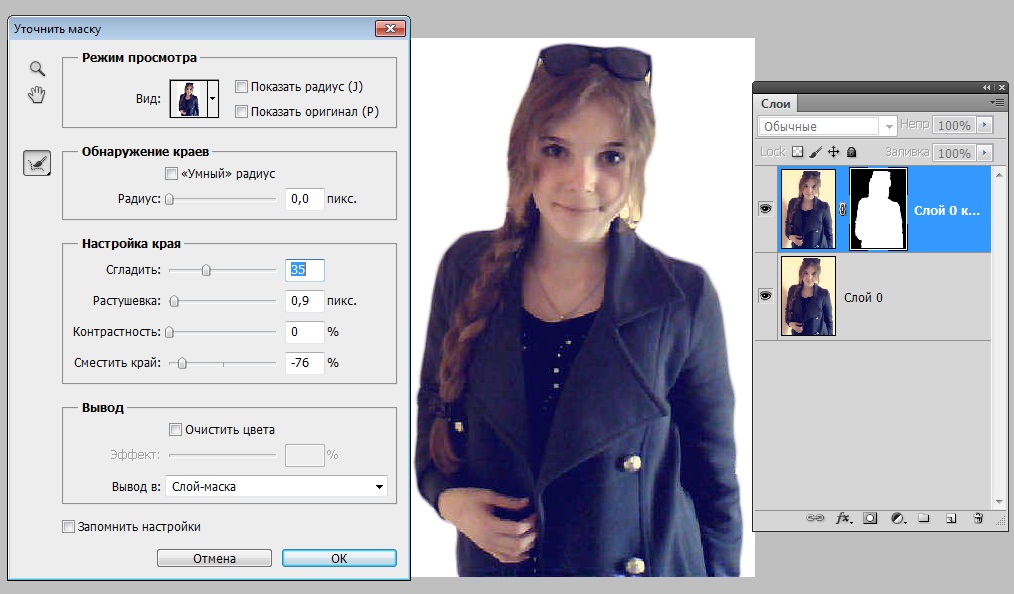1014x594 pixels.
Task: Click the add layer mask icon
Action: tap(870, 518)
